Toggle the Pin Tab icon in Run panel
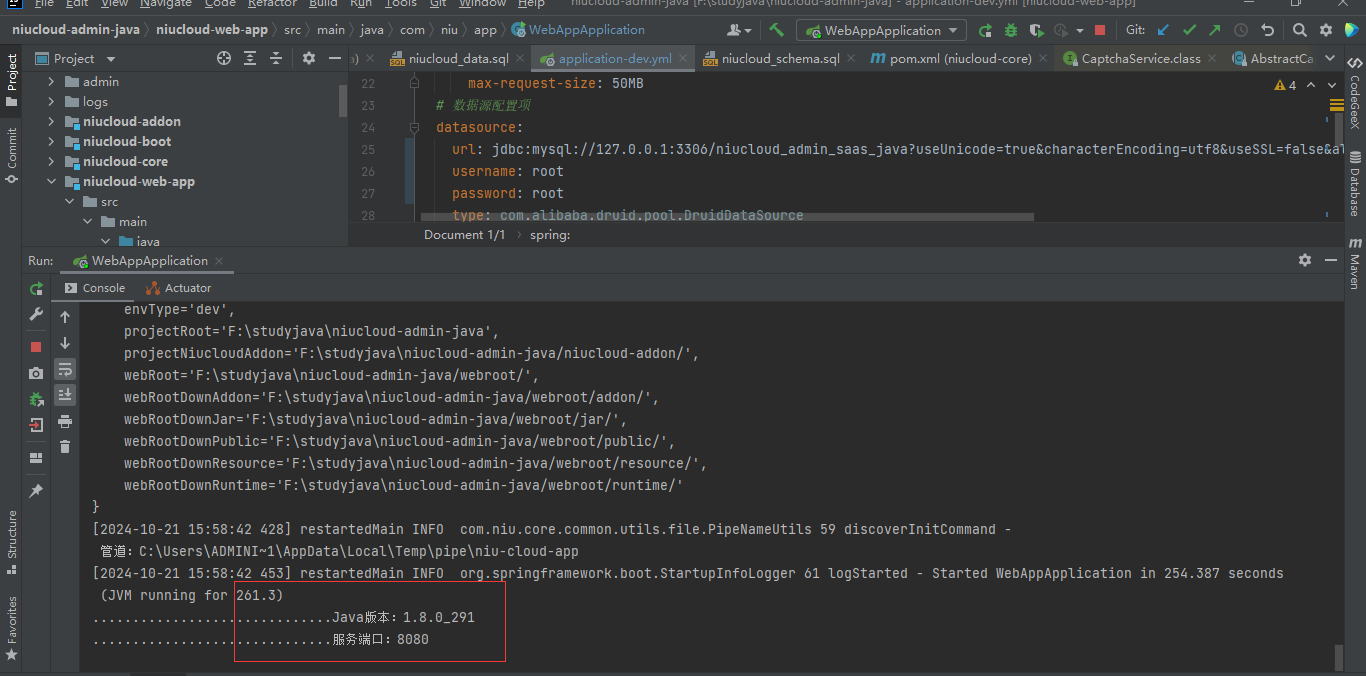The height and width of the screenshot is (676, 1366). (36, 491)
